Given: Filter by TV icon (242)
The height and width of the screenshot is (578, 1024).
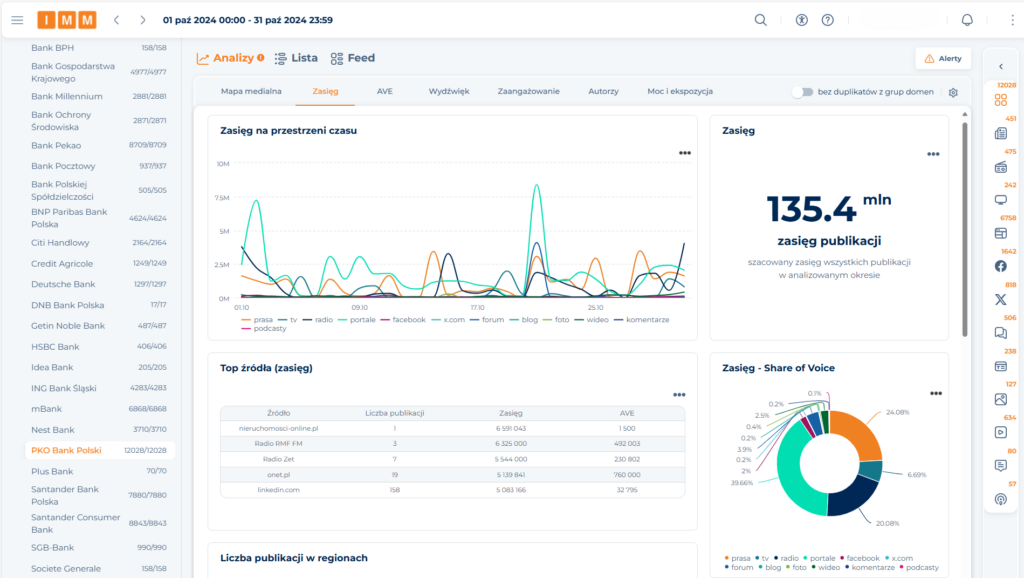Looking at the screenshot, I should click(x=1000, y=200).
